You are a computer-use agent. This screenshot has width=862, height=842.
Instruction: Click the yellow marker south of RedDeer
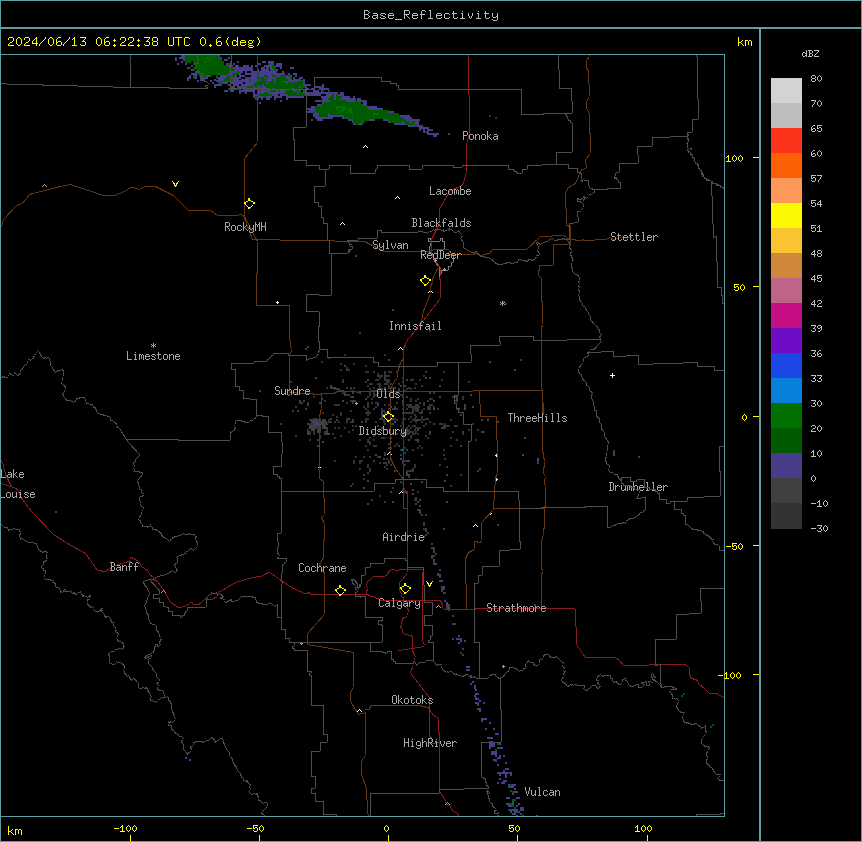pos(426,281)
